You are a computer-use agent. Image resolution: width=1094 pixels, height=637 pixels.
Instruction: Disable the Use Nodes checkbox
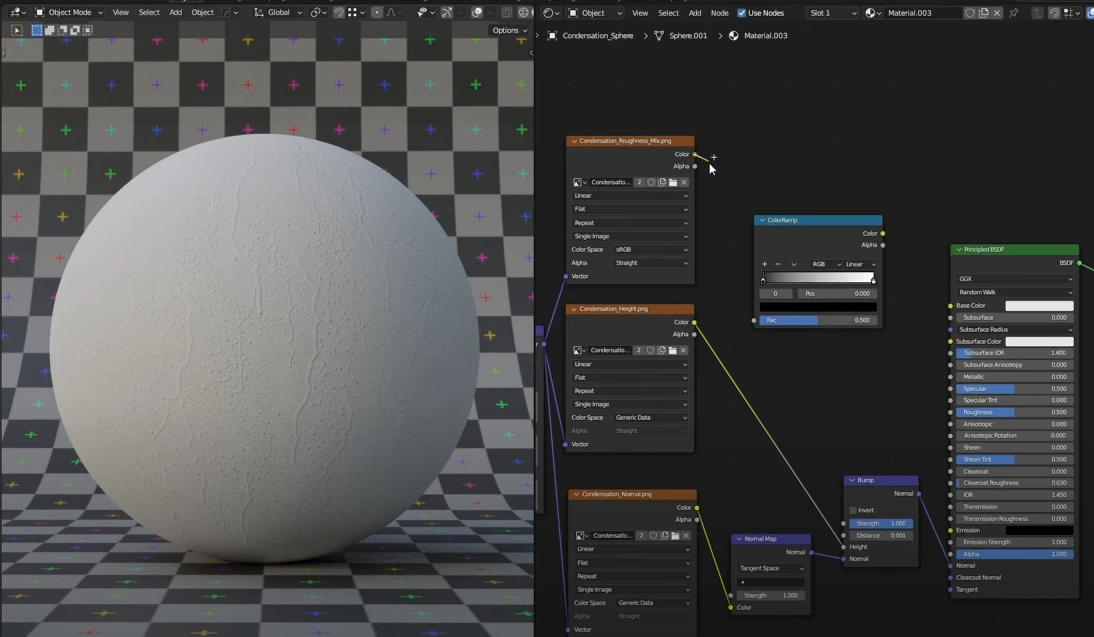click(741, 13)
